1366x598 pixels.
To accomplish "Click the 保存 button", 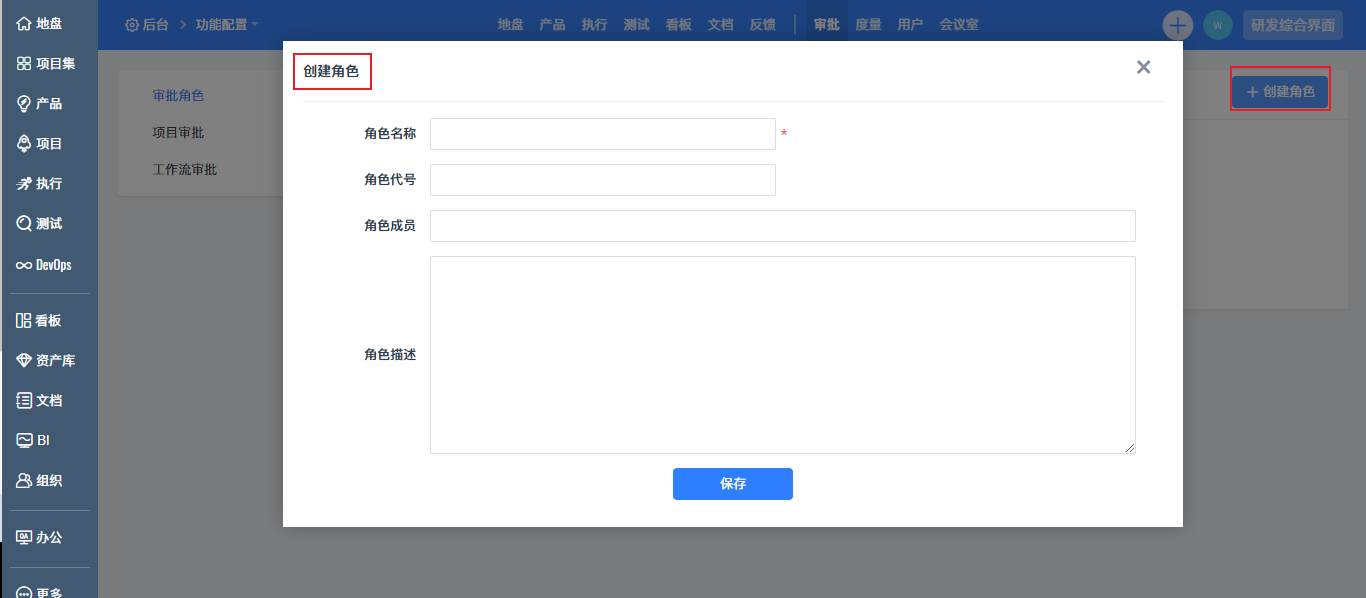I will point(733,484).
